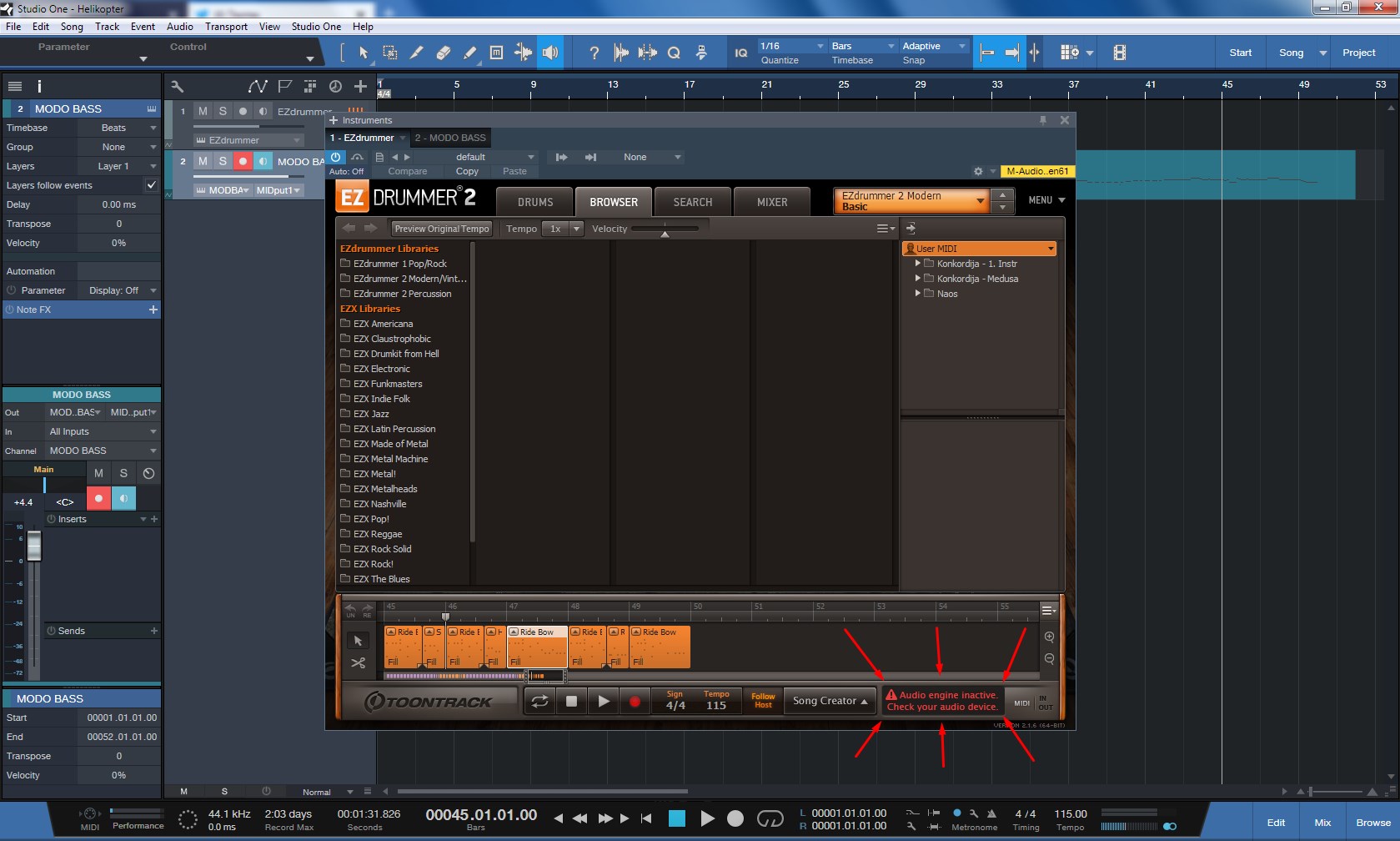Screen dimensions: 1400x841
Task: Select the Arrow tool in the toolbar
Action: 363,53
